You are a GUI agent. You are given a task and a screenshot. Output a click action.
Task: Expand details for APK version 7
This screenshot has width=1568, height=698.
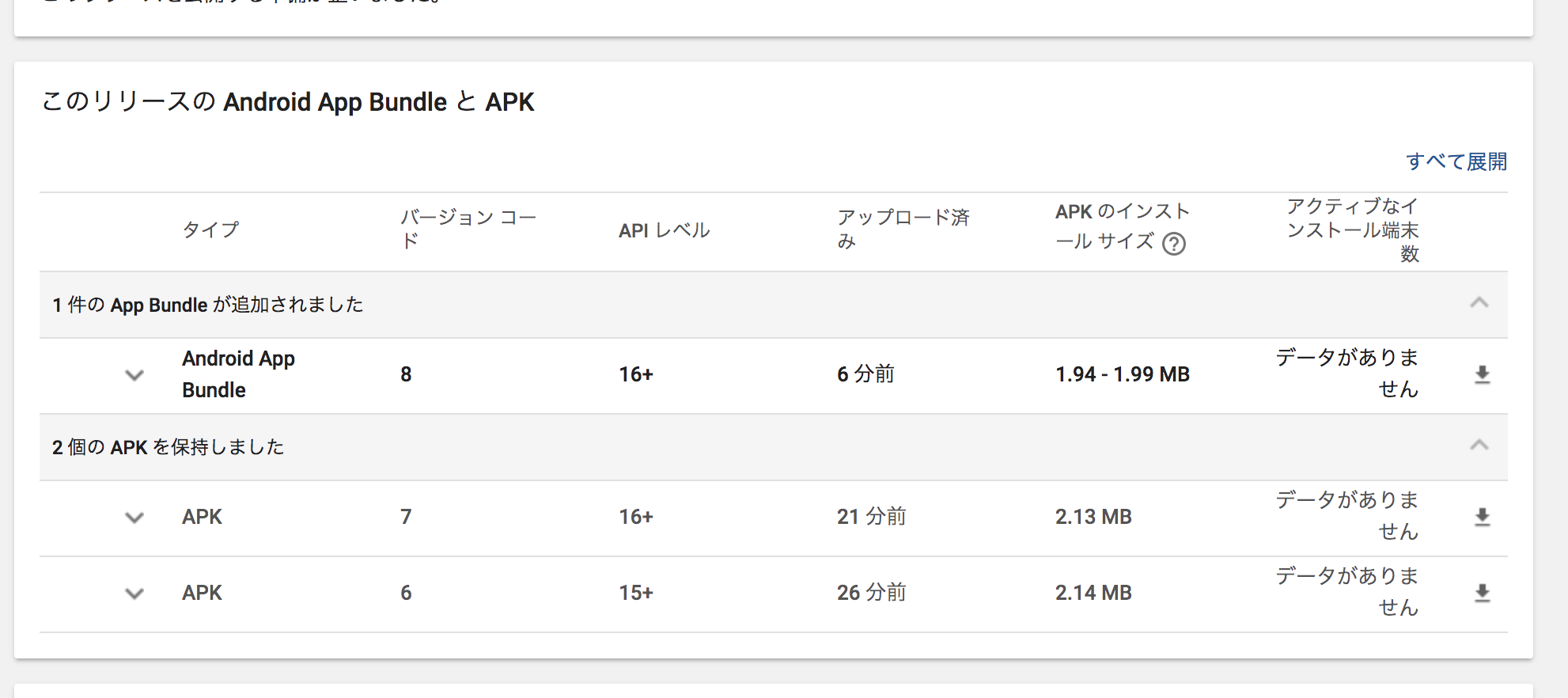134,518
